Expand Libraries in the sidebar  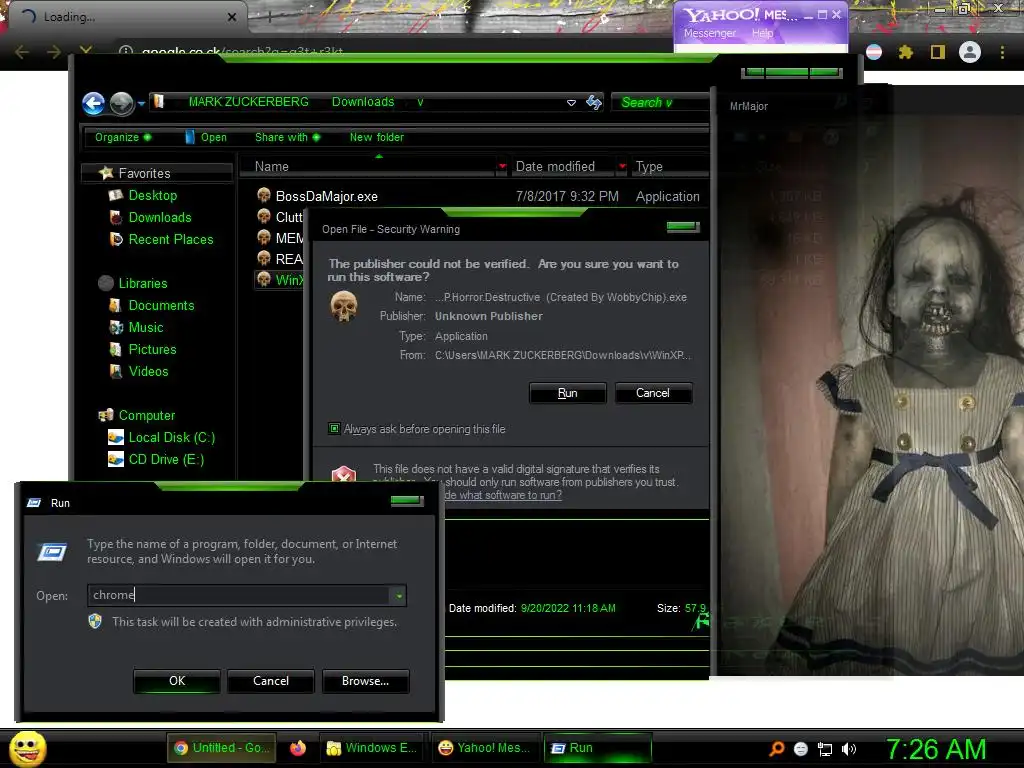coord(142,283)
